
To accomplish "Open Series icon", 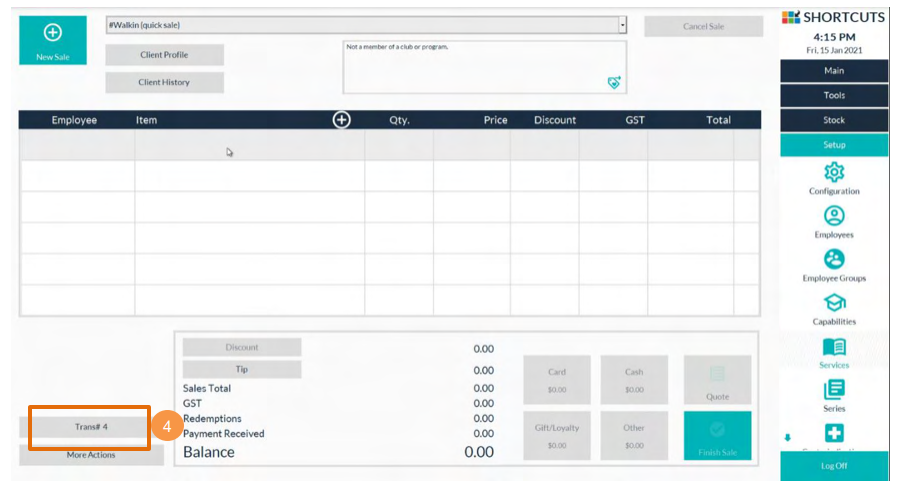I will 834,390.
